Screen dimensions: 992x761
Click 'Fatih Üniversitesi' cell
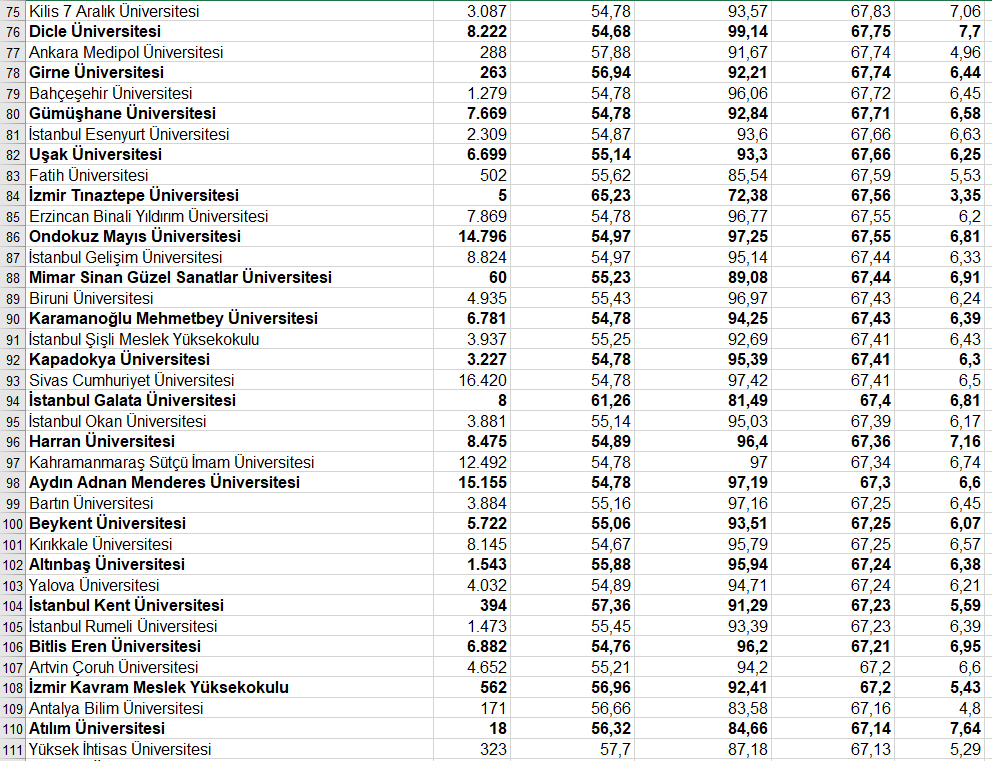coord(229,175)
